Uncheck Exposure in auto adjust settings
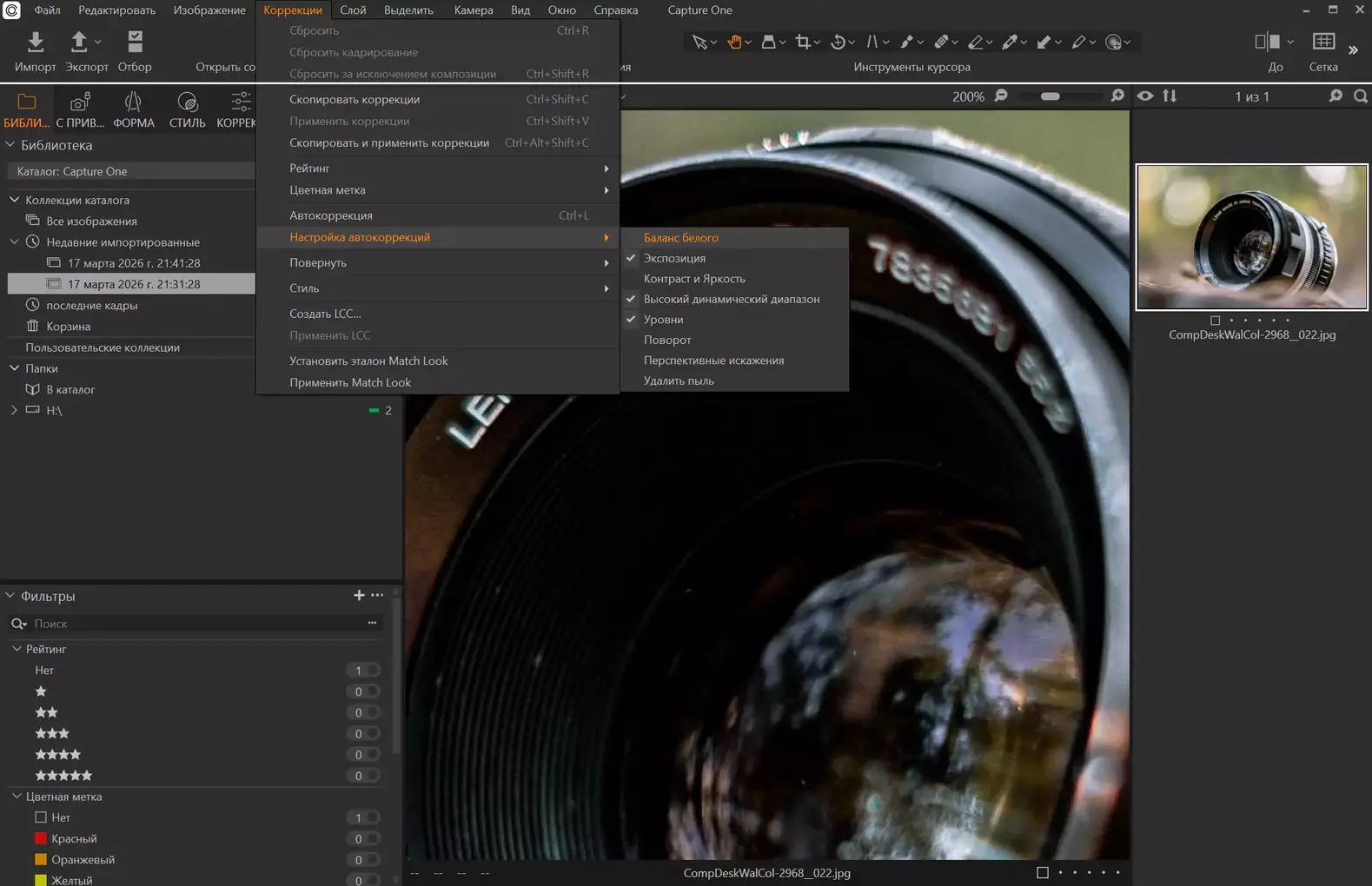The width and height of the screenshot is (1372, 886). [674, 258]
